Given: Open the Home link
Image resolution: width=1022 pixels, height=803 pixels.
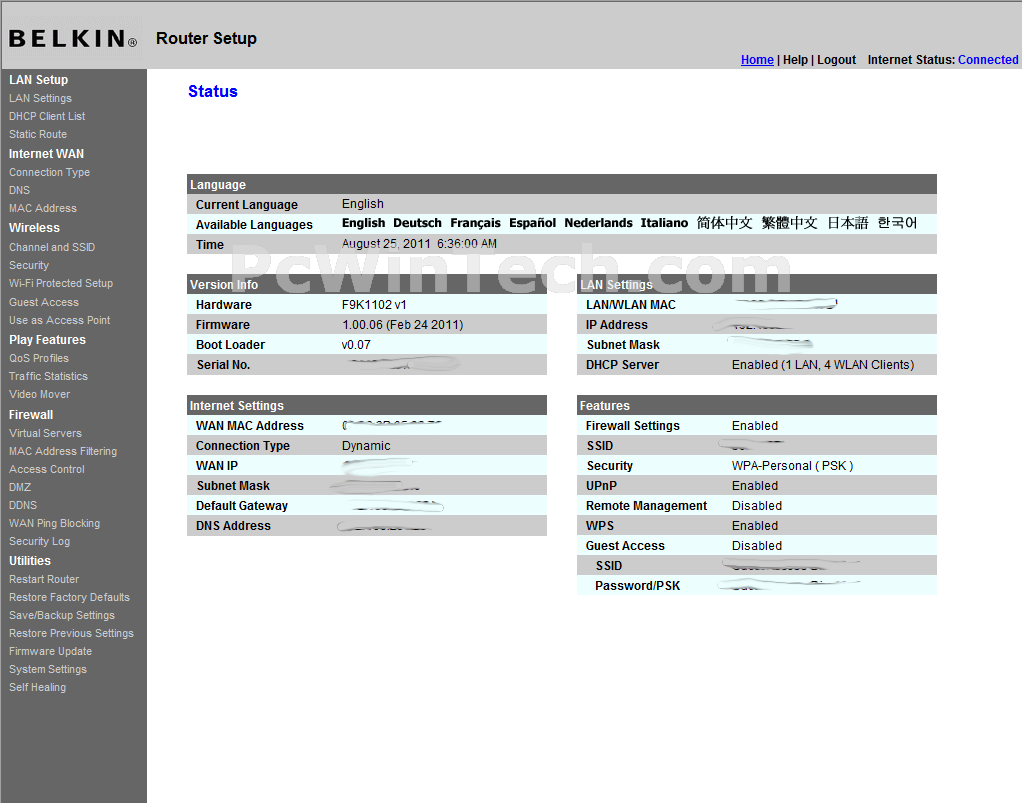Looking at the screenshot, I should [x=757, y=60].
